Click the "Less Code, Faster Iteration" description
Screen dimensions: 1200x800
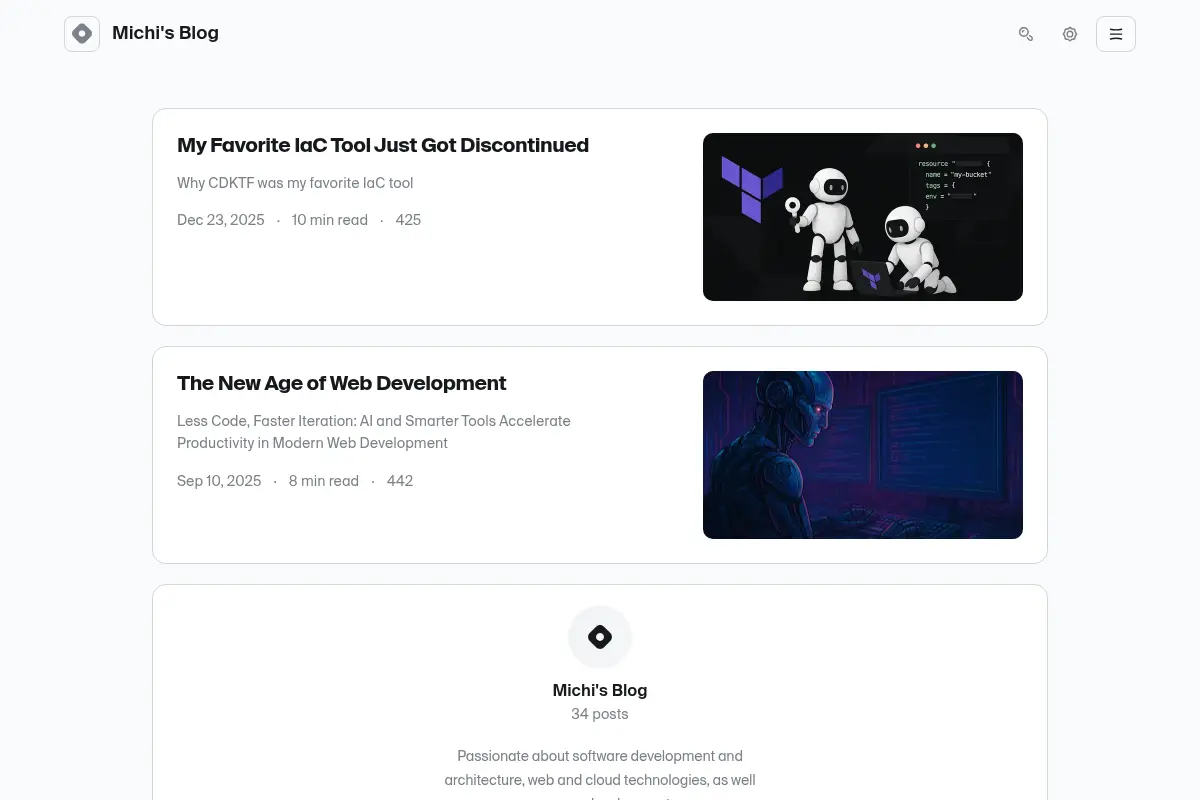[x=374, y=432]
